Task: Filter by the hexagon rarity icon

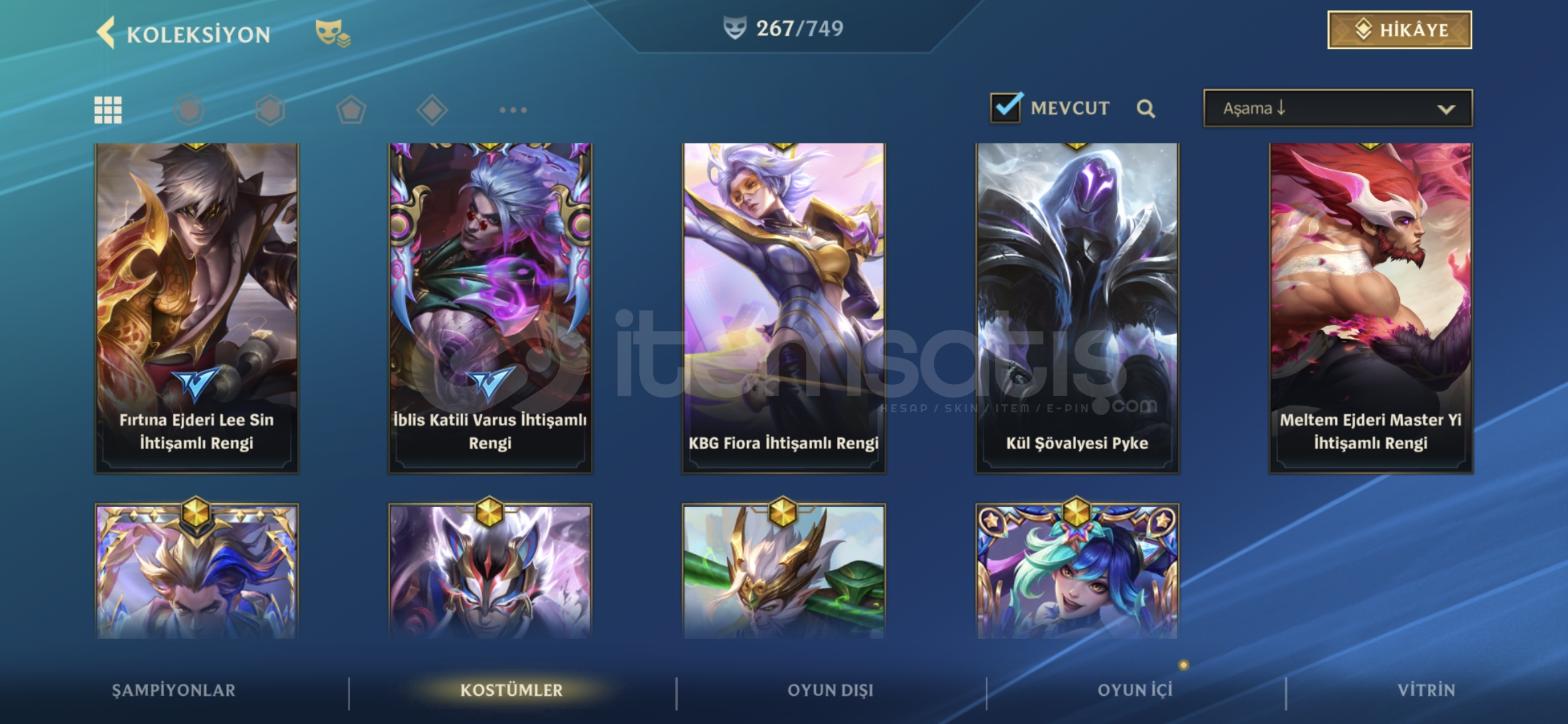Action: (x=270, y=110)
